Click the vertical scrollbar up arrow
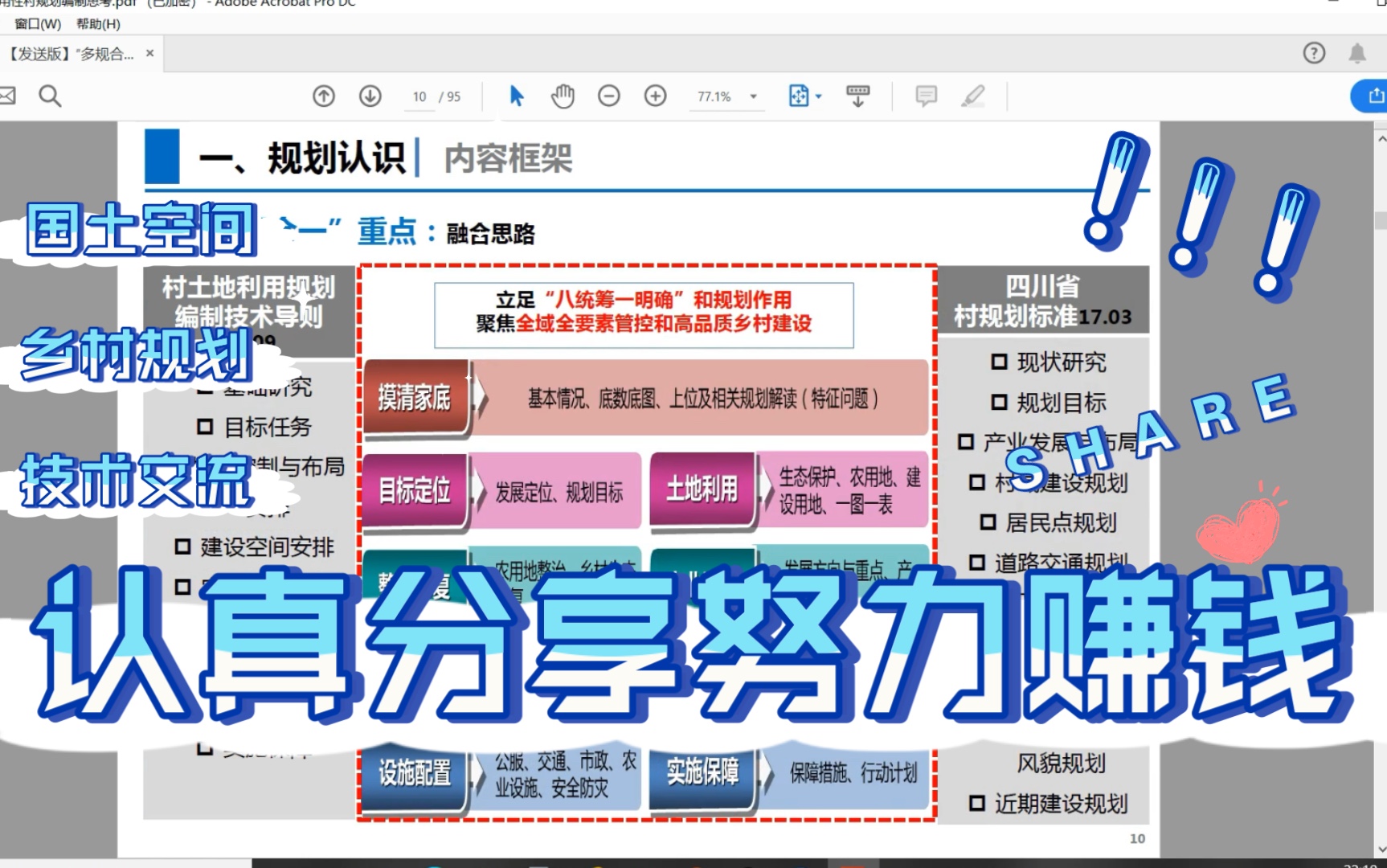 click(x=1381, y=138)
